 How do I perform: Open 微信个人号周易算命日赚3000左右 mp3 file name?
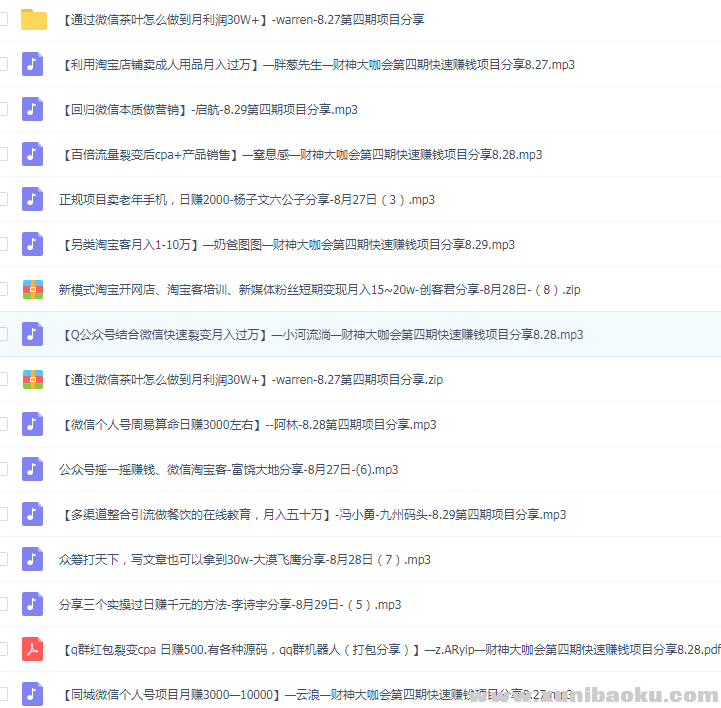[247, 424]
